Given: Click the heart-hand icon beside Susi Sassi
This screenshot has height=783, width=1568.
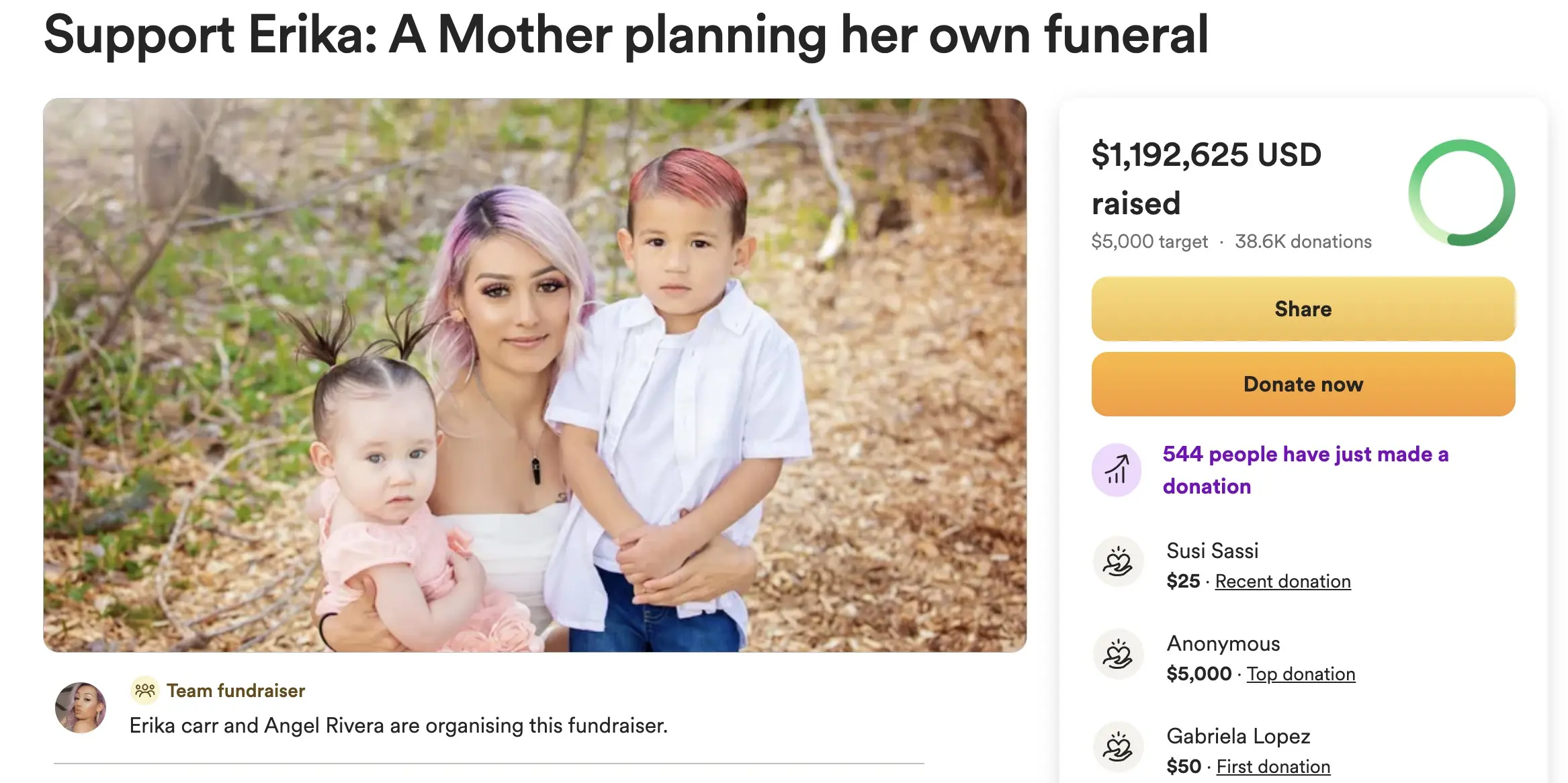Looking at the screenshot, I should coord(1118,561).
